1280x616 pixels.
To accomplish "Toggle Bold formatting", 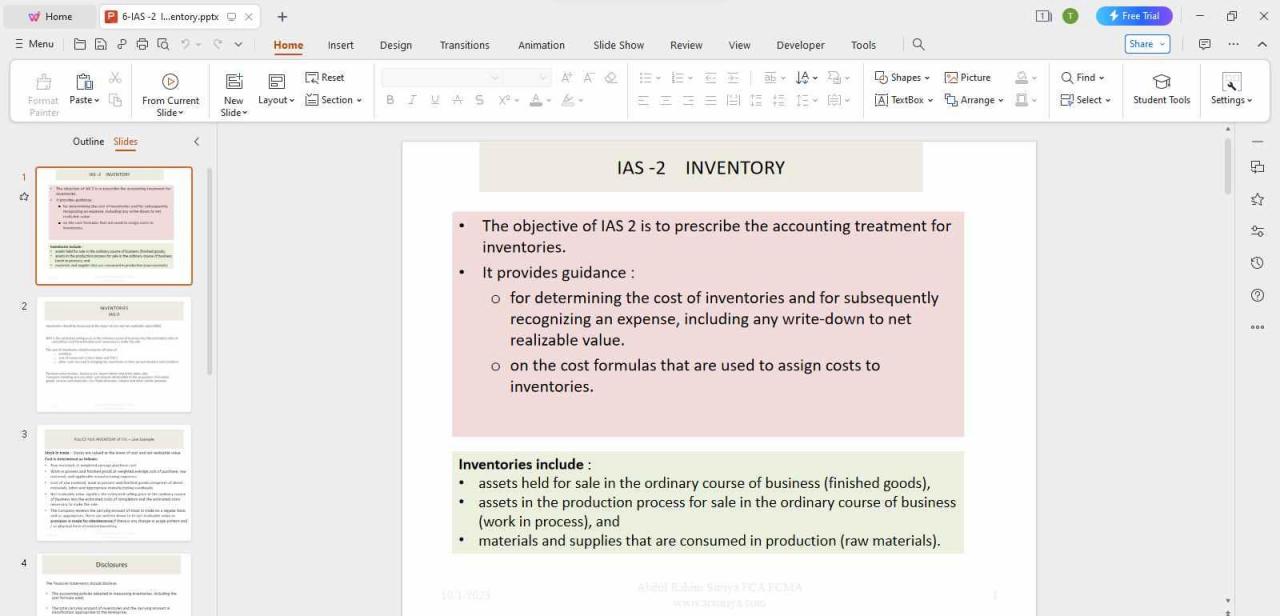I will tap(390, 100).
